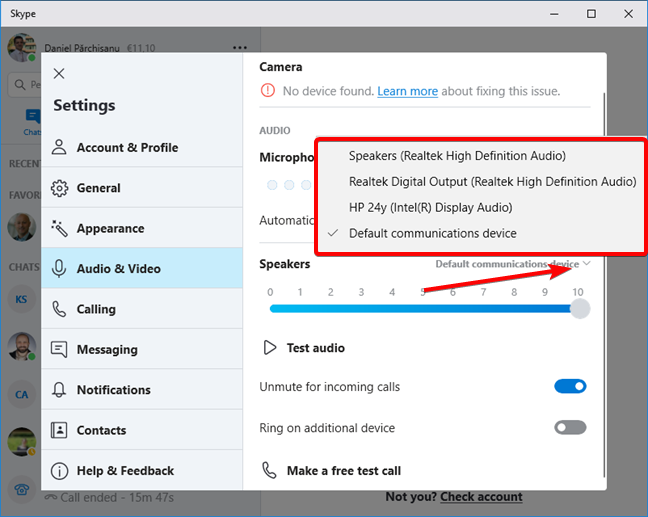Click the Audio & Video microphone icon
This screenshot has width=648, height=517.
[59, 269]
